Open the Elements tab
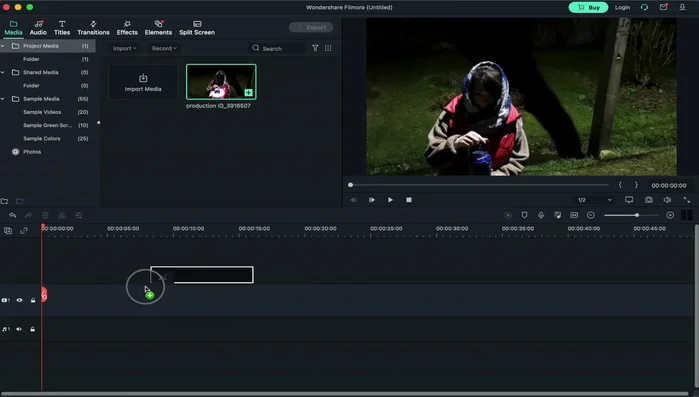The image size is (699, 397). pos(158,28)
